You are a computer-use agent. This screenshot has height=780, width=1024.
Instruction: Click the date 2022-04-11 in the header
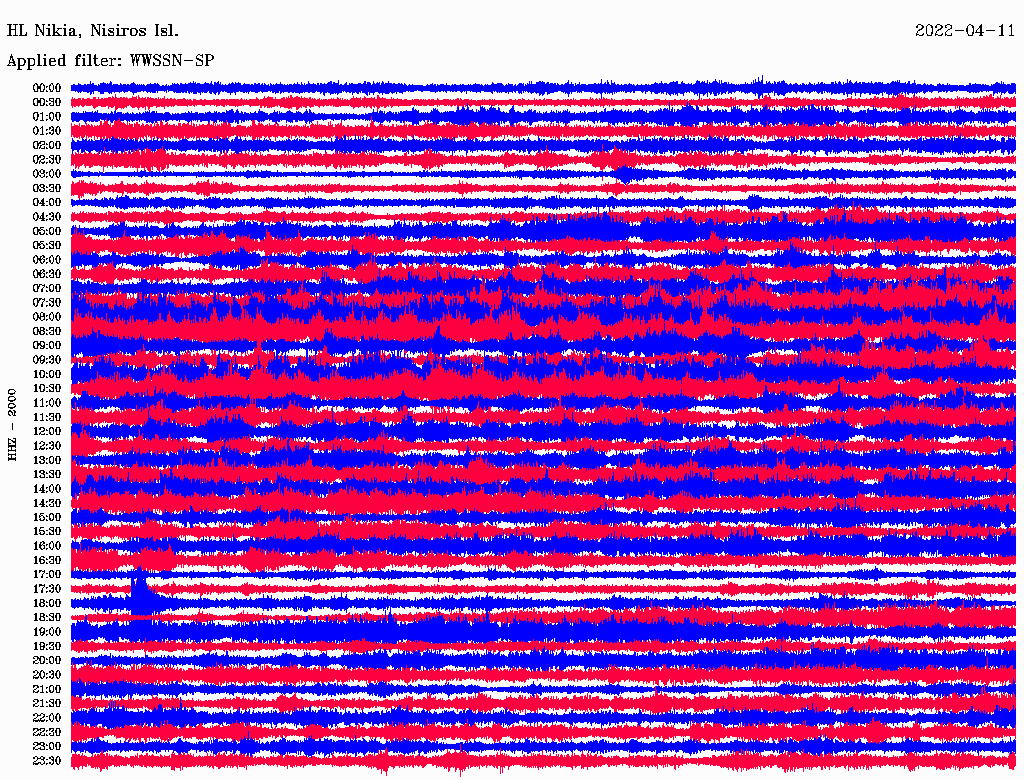(965, 30)
